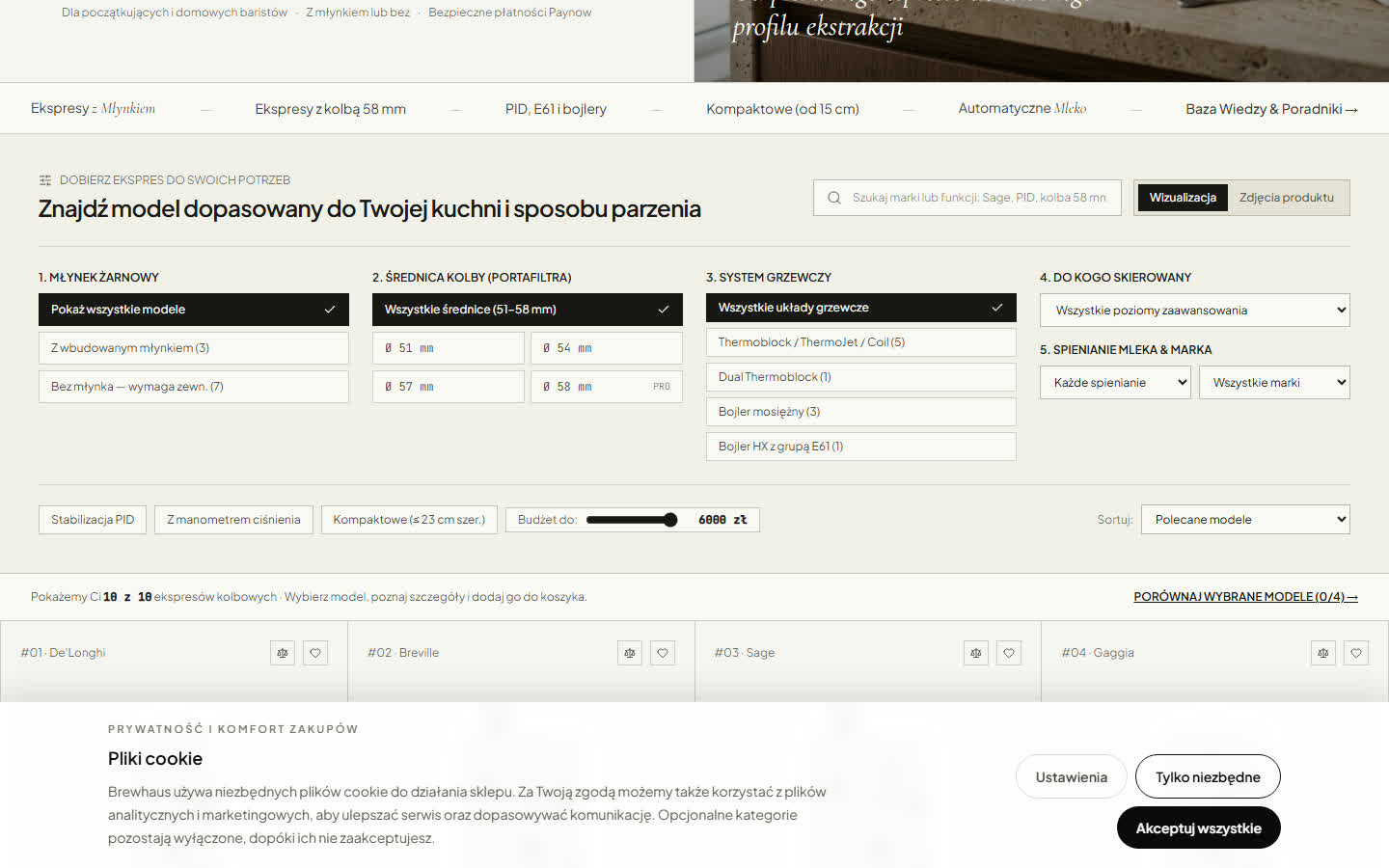Click compare icon on De'Longhi card
Image resolution: width=1389 pixels, height=868 pixels.
coord(283,653)
